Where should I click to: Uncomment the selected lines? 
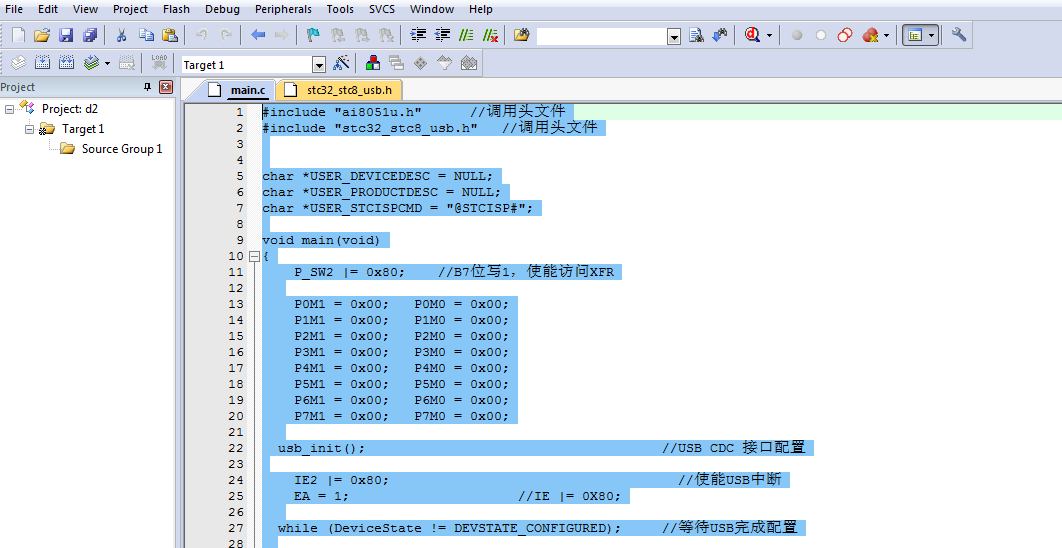pos(490,35)
